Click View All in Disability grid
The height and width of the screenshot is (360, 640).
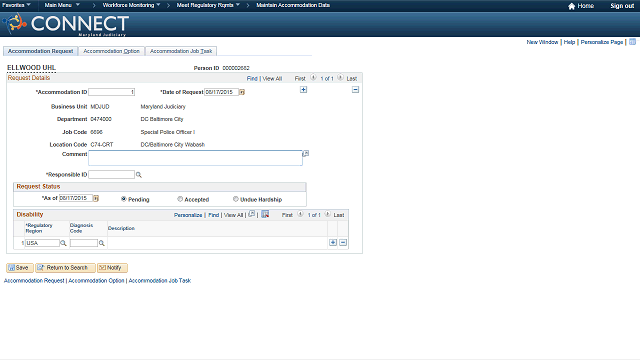coord(233,215)
